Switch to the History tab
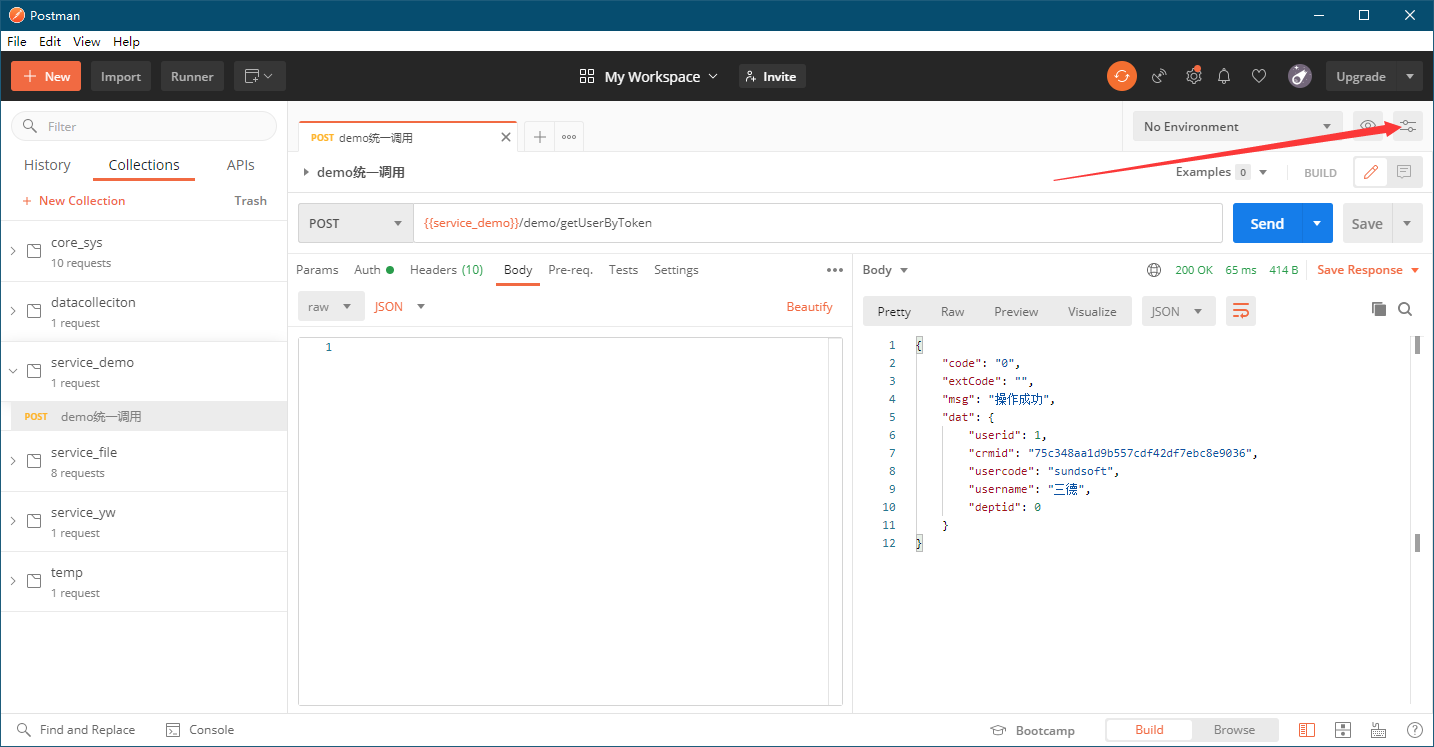 [47, 165]
